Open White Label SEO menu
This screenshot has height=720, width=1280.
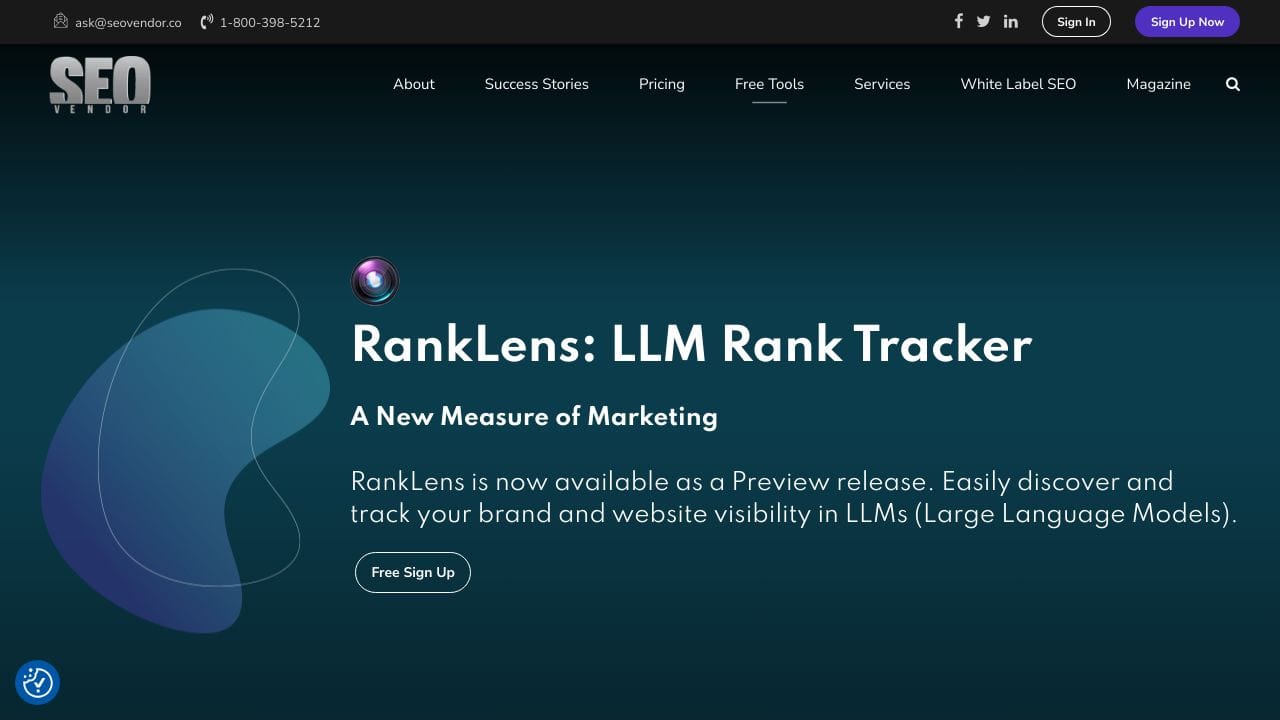1018,84
